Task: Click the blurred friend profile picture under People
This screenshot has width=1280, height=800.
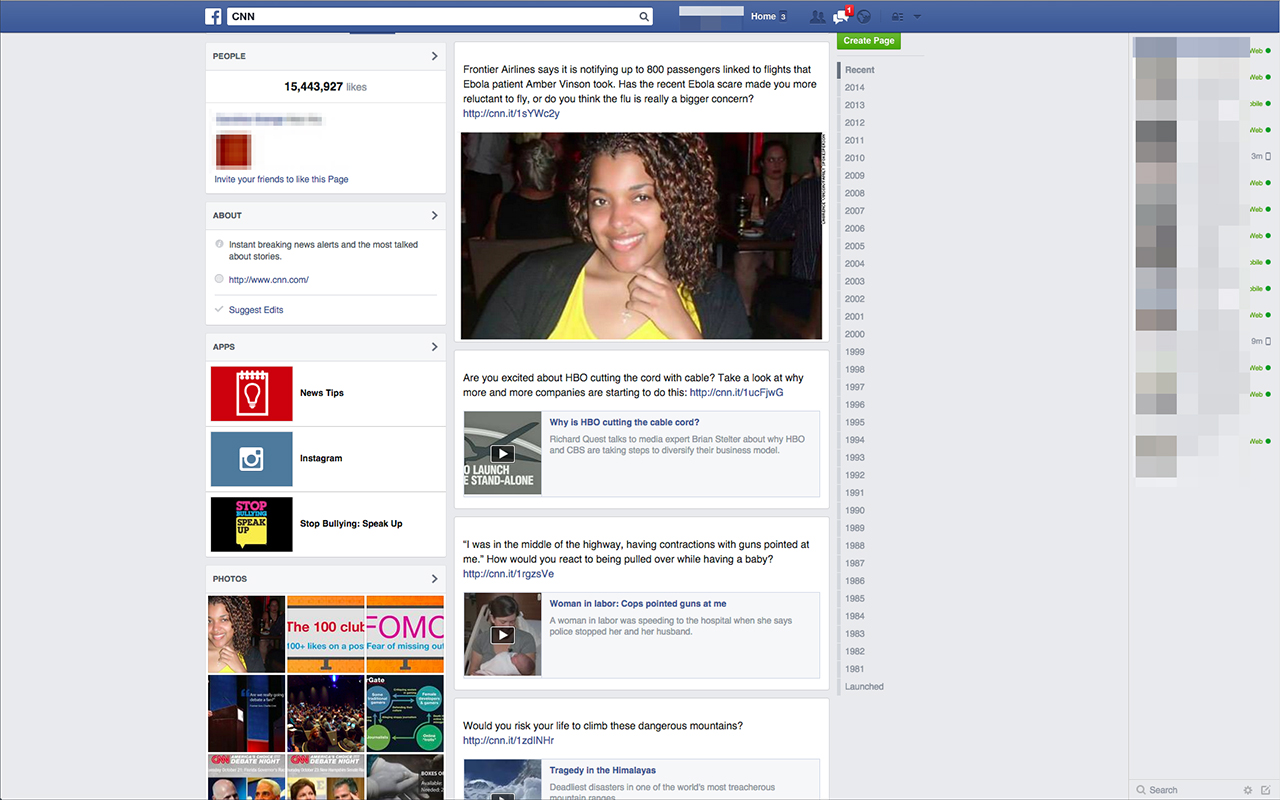Action: point(233,150)
